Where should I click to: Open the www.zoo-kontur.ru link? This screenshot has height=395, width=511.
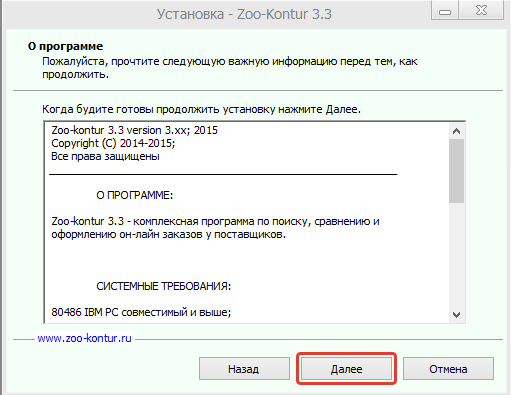84,338
